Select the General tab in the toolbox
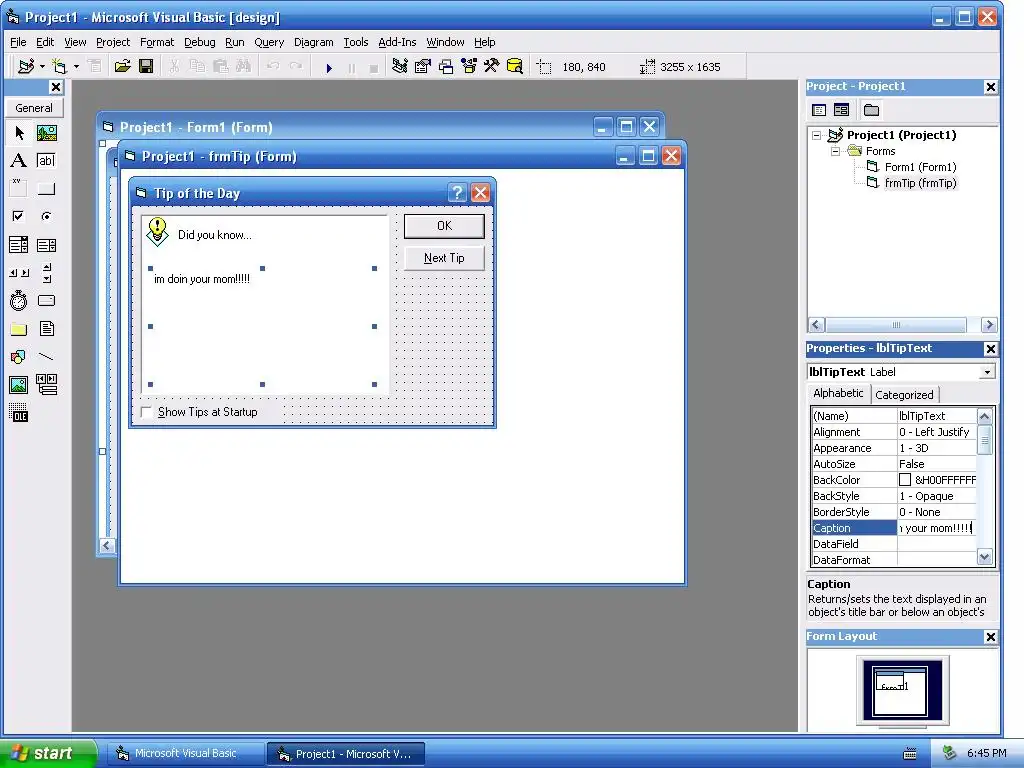Viewport: 1024px width, 768px height. [x=34, y=108]
